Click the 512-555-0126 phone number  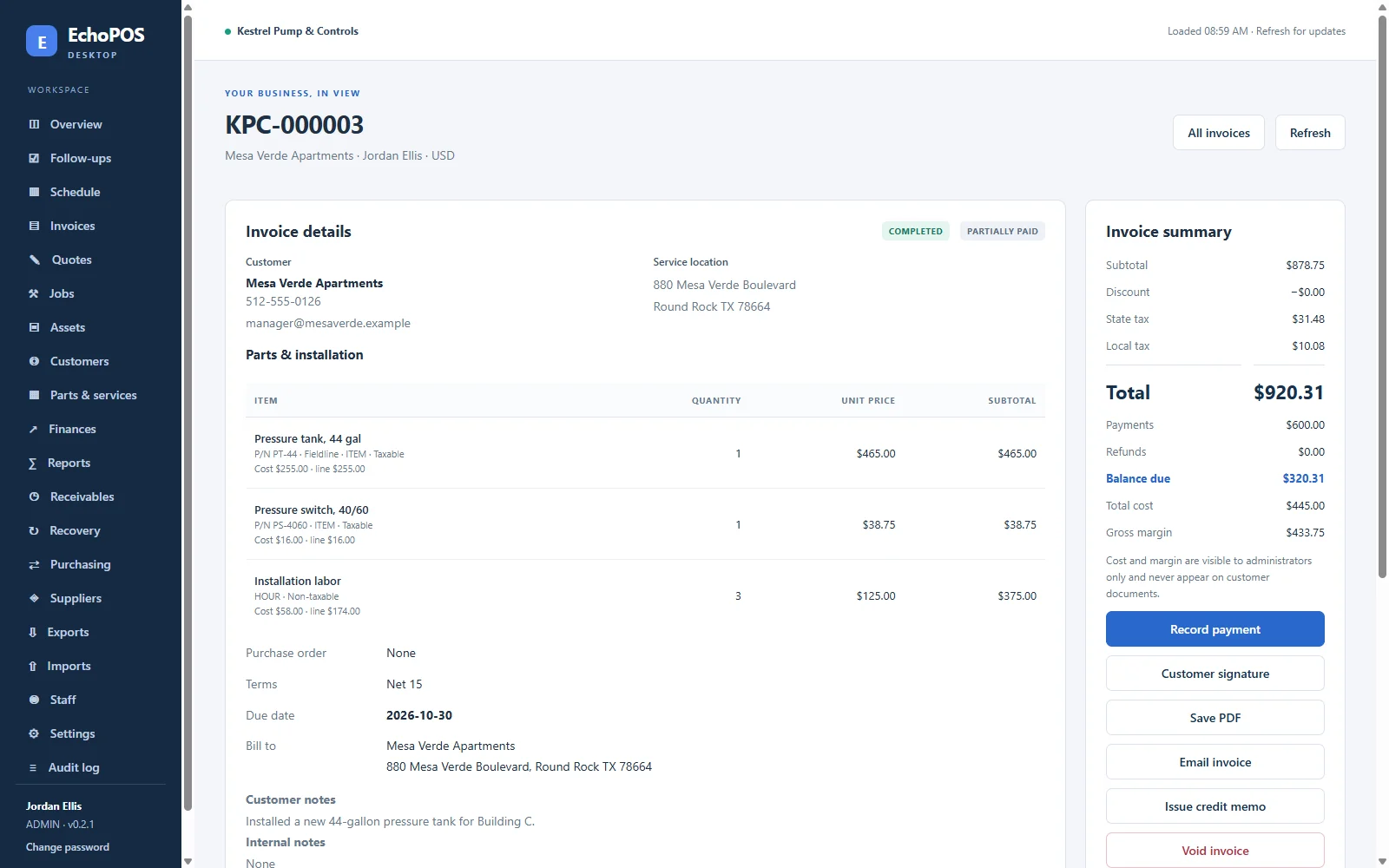pos(283,301)
